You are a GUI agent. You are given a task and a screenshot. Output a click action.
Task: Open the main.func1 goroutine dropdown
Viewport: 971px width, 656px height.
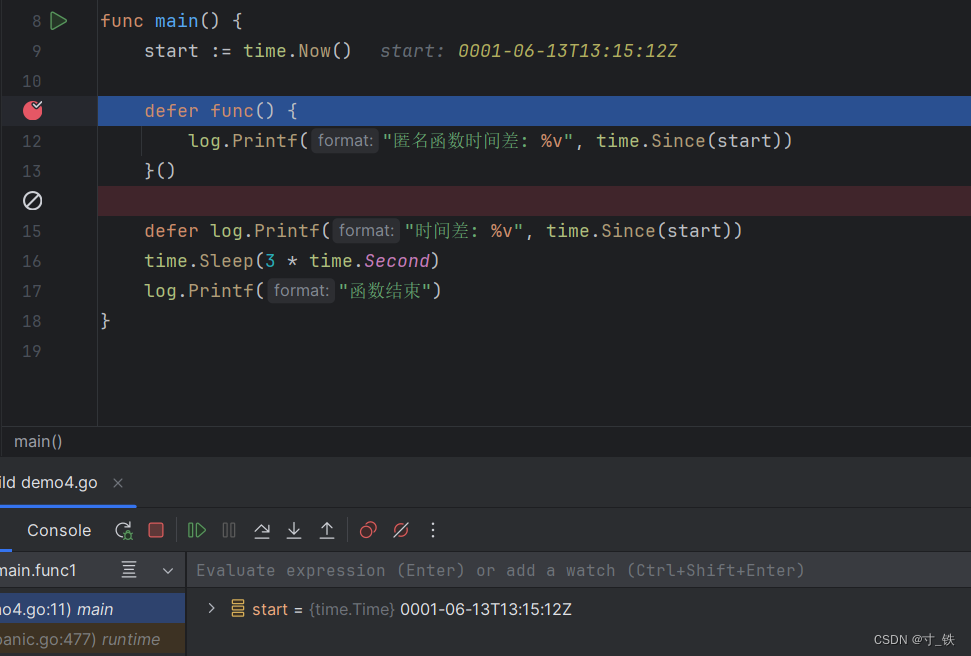pyautogui.click(x=167, y=570)
